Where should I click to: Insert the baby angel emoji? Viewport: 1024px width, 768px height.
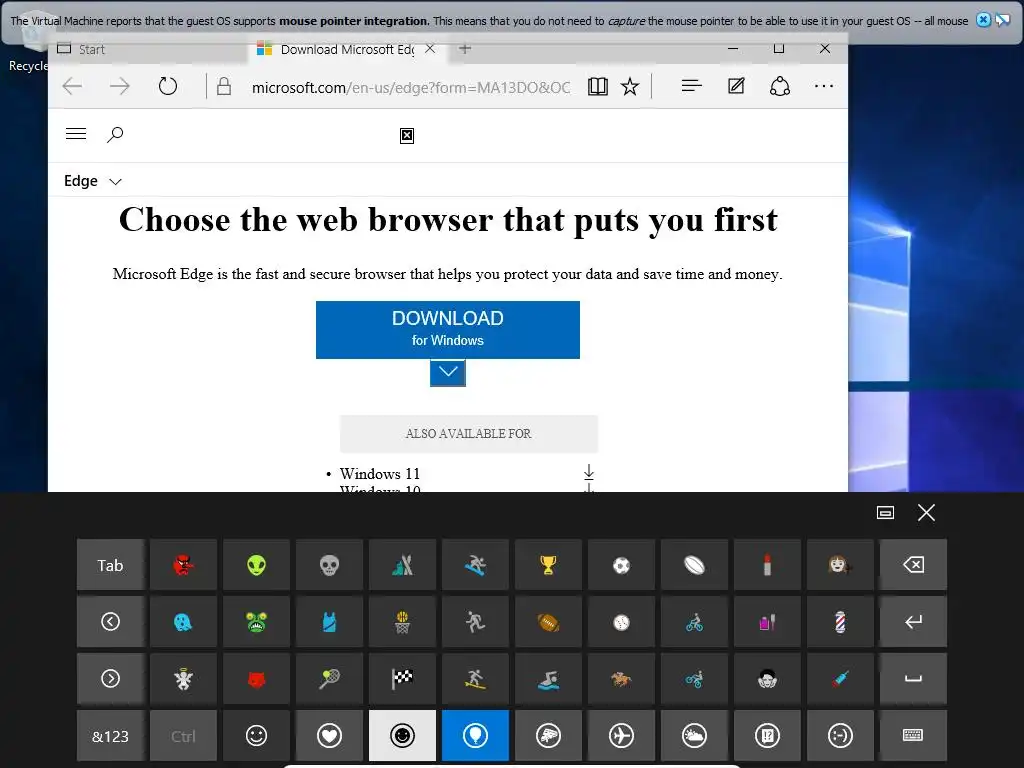point(184,679)
